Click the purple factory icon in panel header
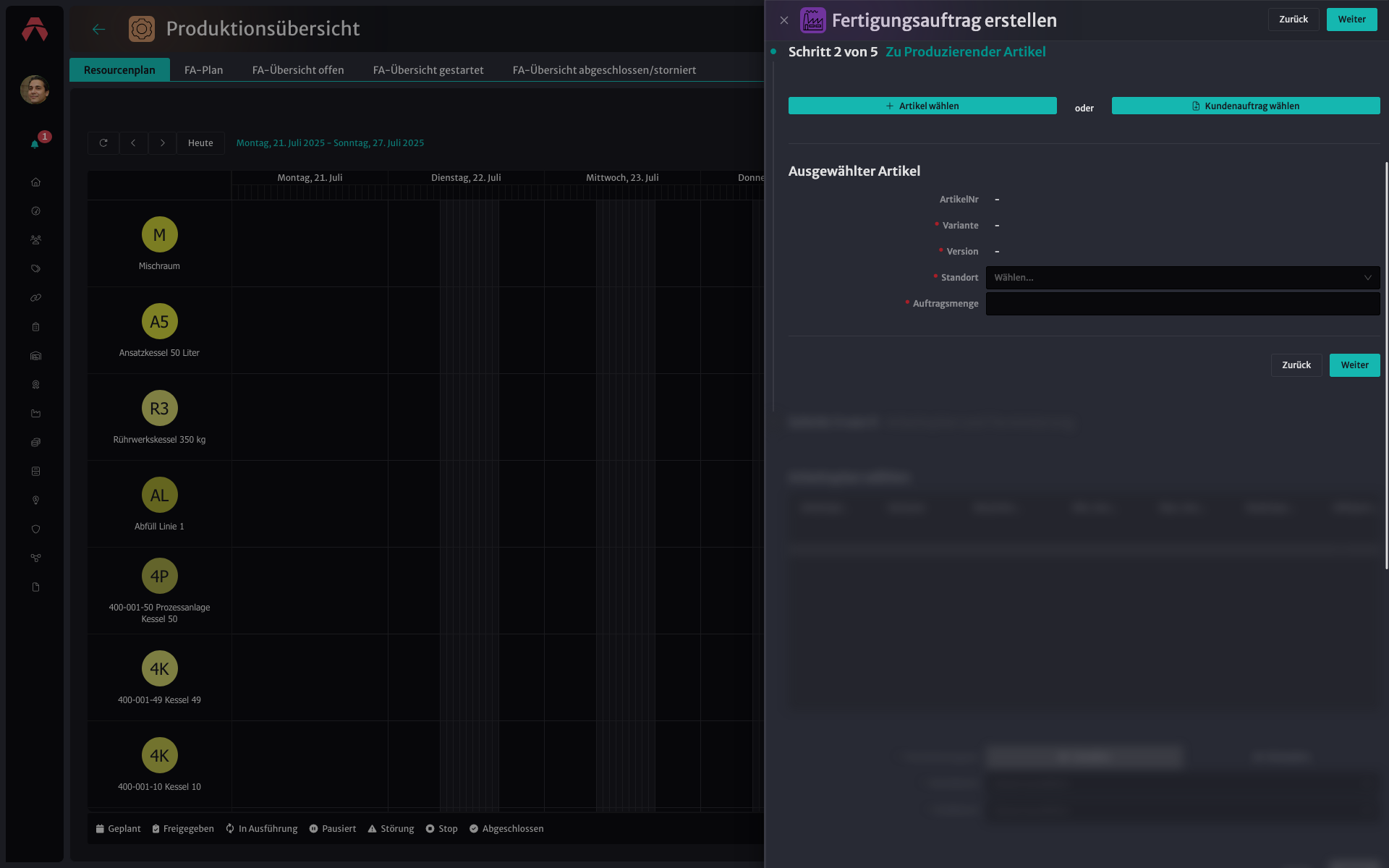Image resolution: width=1389 pixels, height=868 pixels. pos(813,20)
